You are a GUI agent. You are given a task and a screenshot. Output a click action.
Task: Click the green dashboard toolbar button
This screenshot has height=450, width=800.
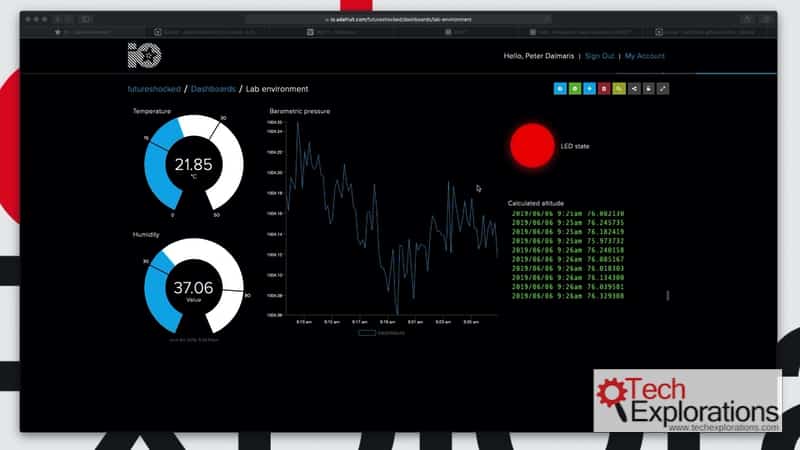click(574, 89)
